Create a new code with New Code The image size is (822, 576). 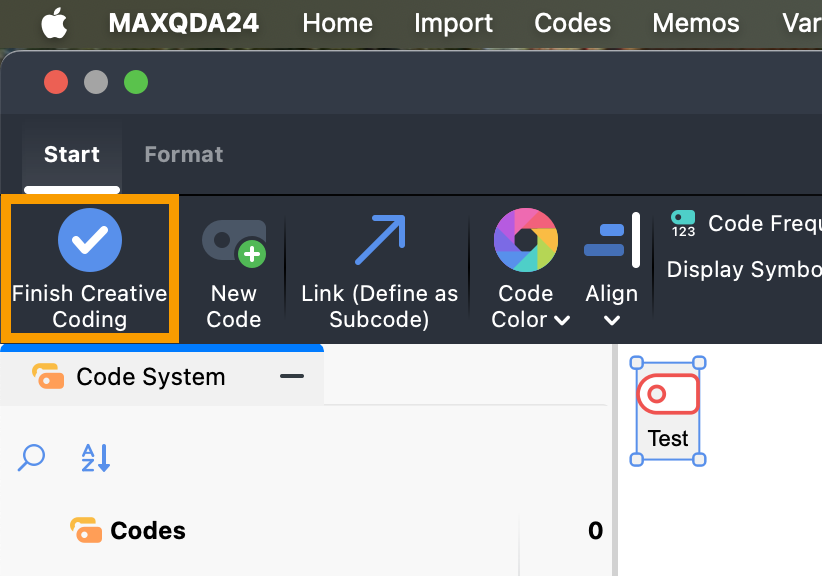[x=234, y=242]
